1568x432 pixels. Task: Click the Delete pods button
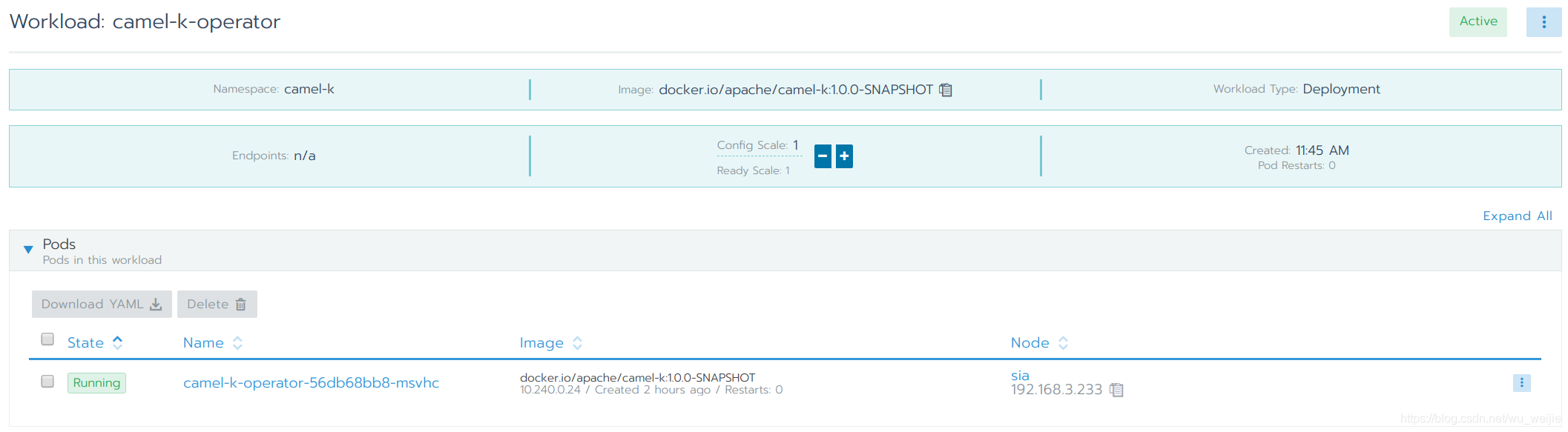pyautogui.click(x=217, y=305)
